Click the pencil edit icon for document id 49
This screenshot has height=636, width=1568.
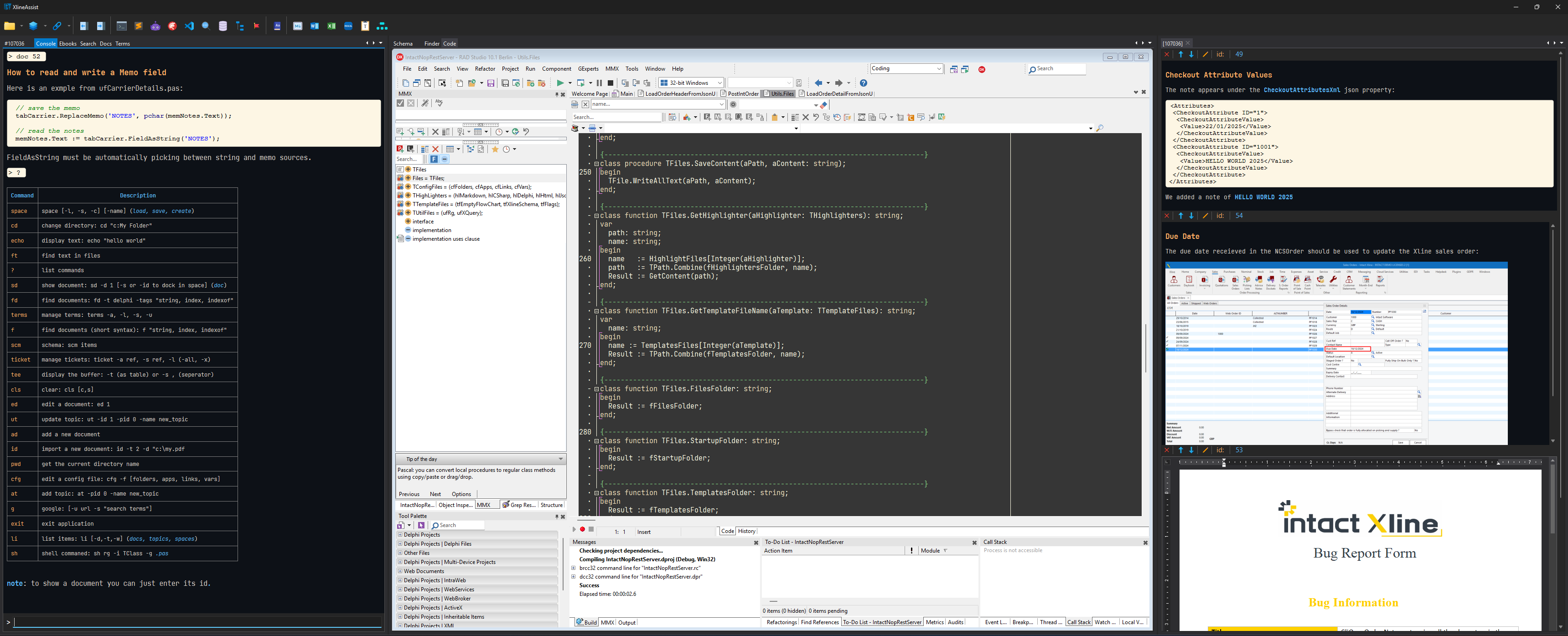1205,55
